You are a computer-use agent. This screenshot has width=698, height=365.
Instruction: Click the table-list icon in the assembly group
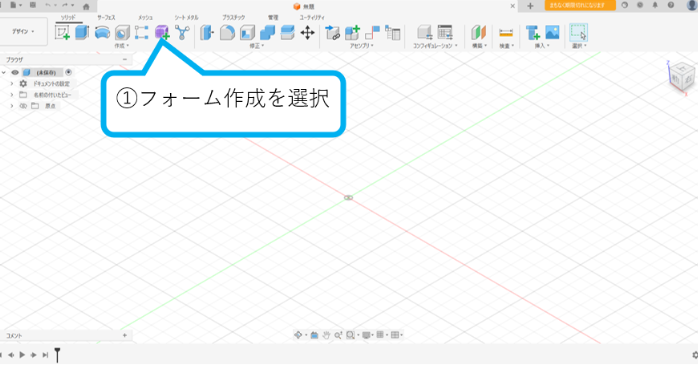tap(392, 32)
